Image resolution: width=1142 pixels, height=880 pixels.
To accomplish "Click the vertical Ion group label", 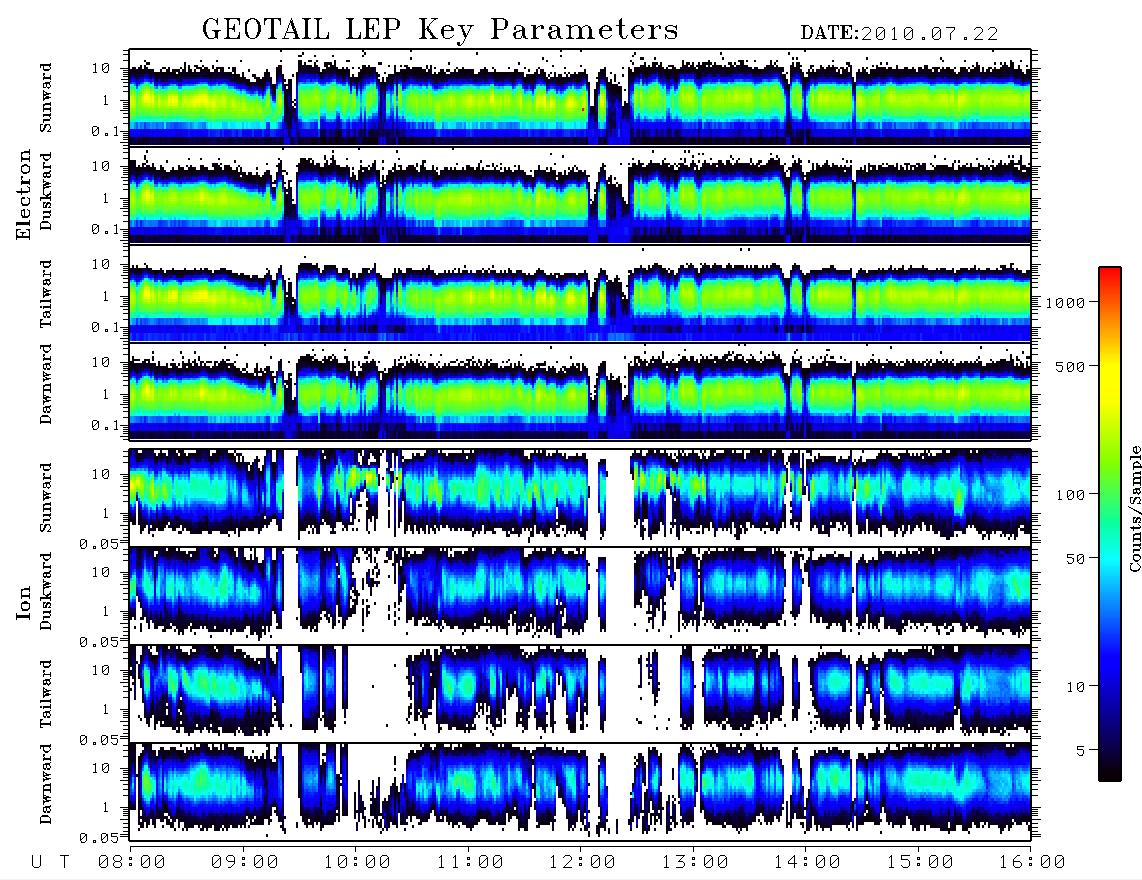I will click(23, 602).
